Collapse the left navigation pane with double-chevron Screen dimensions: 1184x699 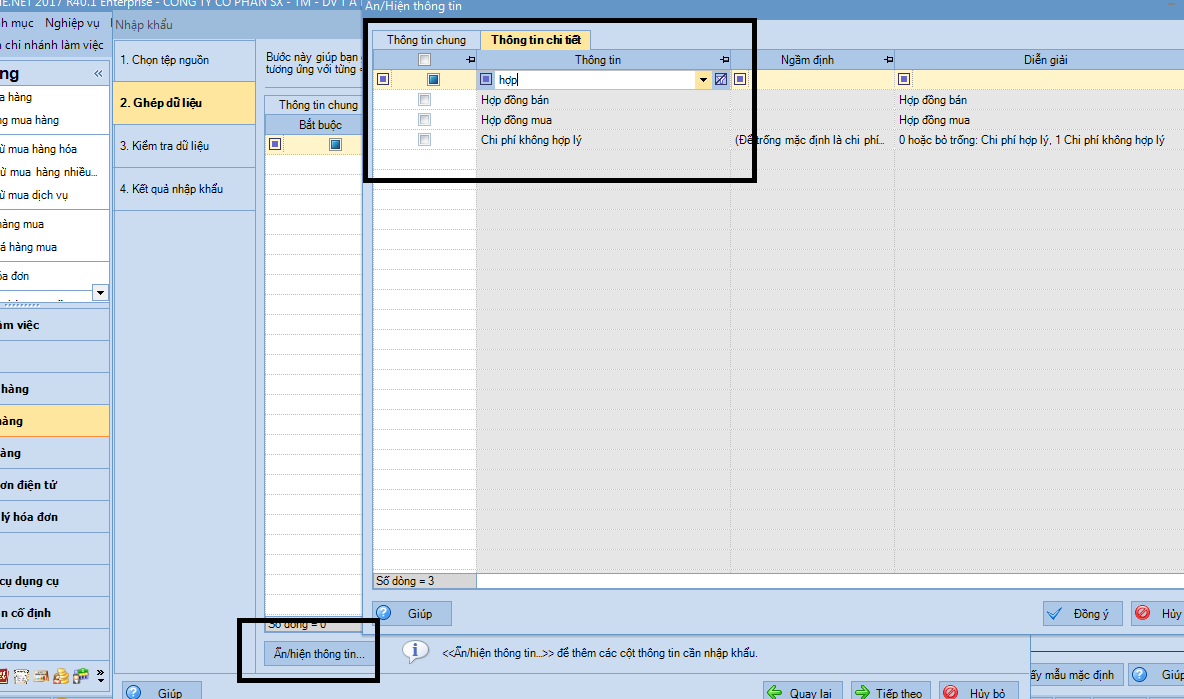click(x=98, y=73)
